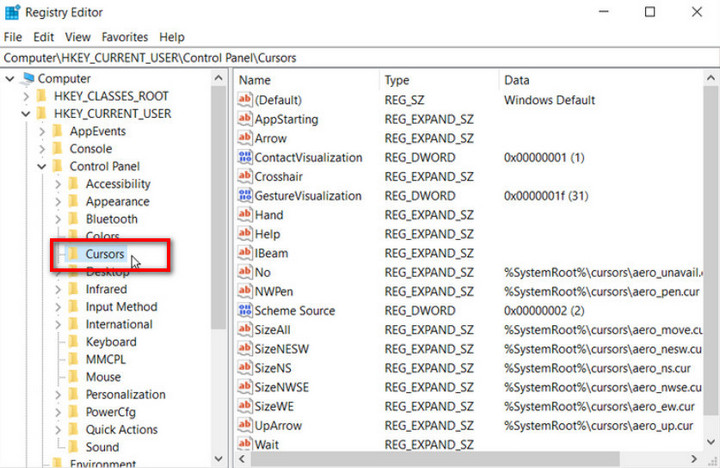This screenshot has height=468, width=720.
Task: Click the Scheme Source DWORD icon
Action: (x=245, y=311)
